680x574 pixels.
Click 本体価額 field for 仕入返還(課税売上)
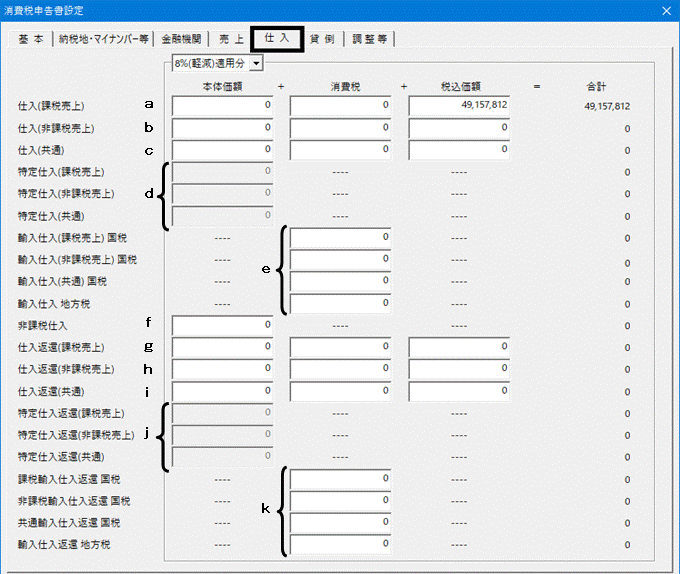click(222, 347)
